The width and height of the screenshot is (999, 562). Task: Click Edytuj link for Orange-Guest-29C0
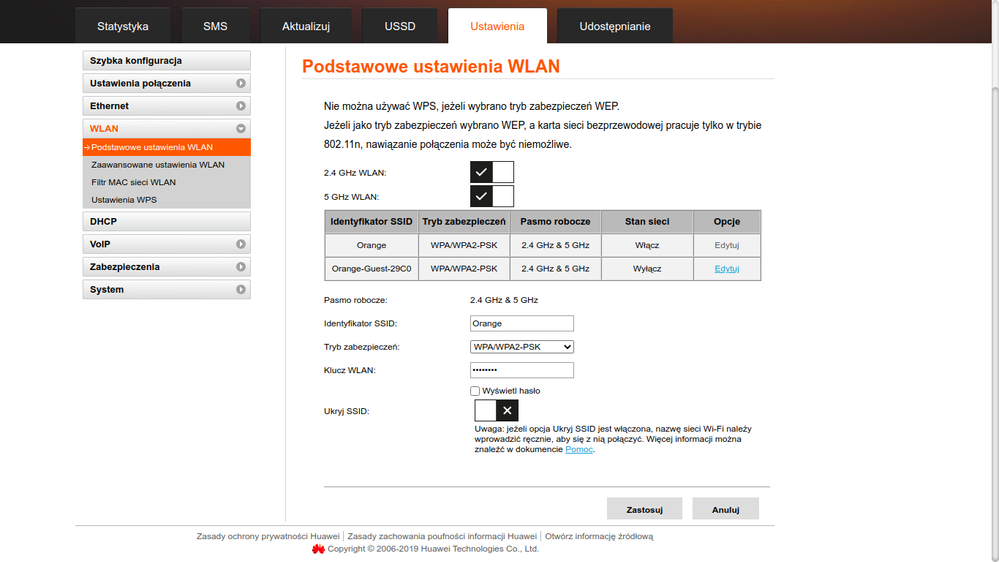[726, 269]
